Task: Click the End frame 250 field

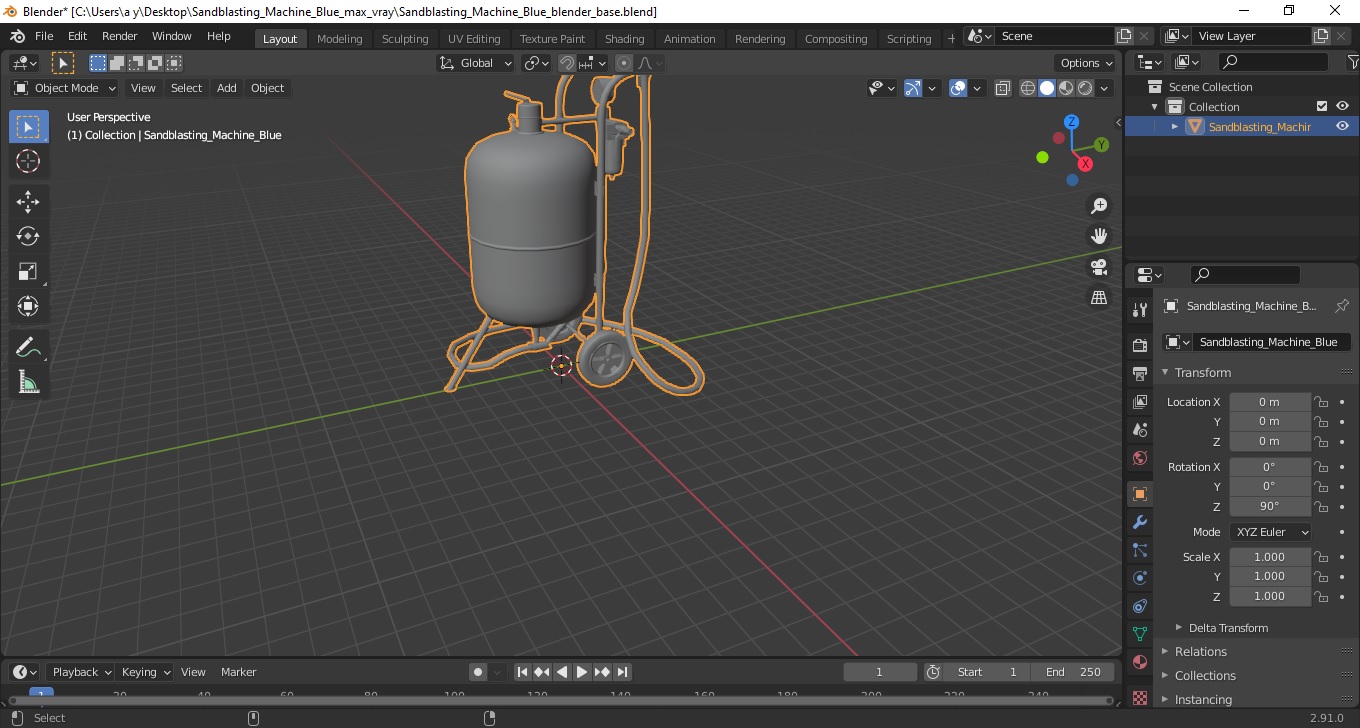Action: (x=1074, y=672)
